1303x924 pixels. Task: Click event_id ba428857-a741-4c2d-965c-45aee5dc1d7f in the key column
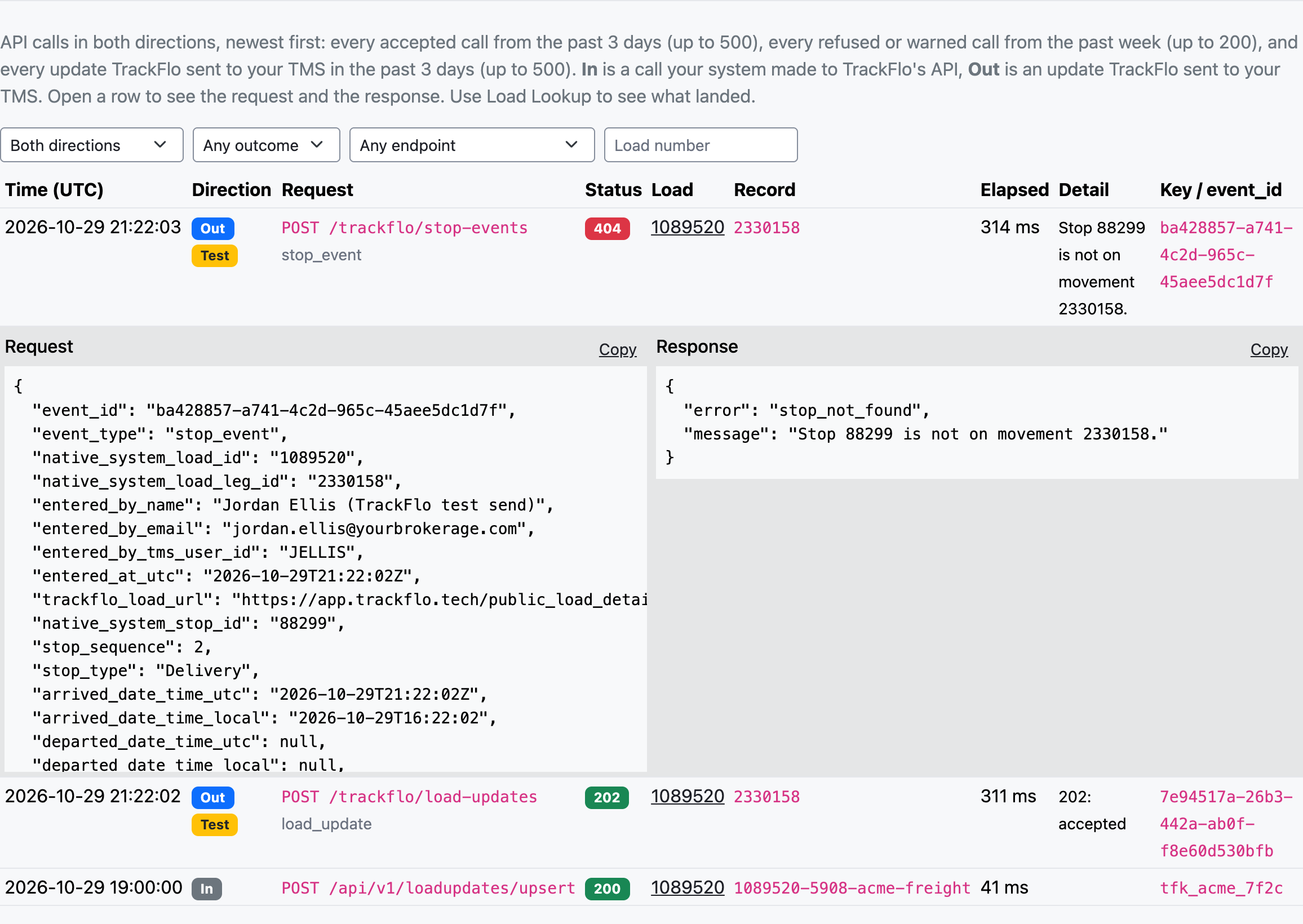click(x=1226, y=255)
